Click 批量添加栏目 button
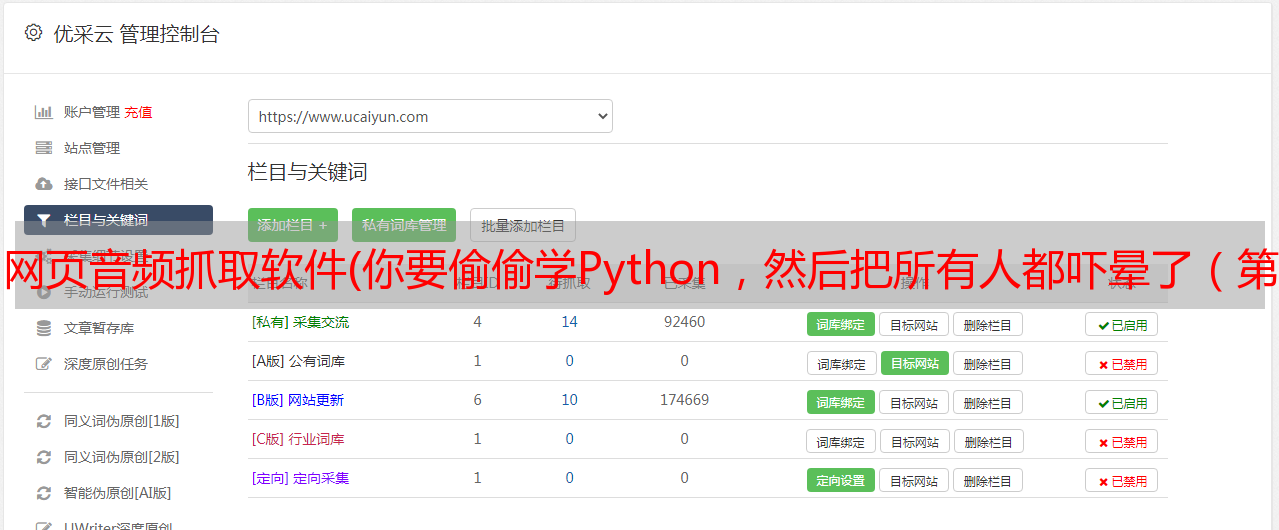 (523, 225)
